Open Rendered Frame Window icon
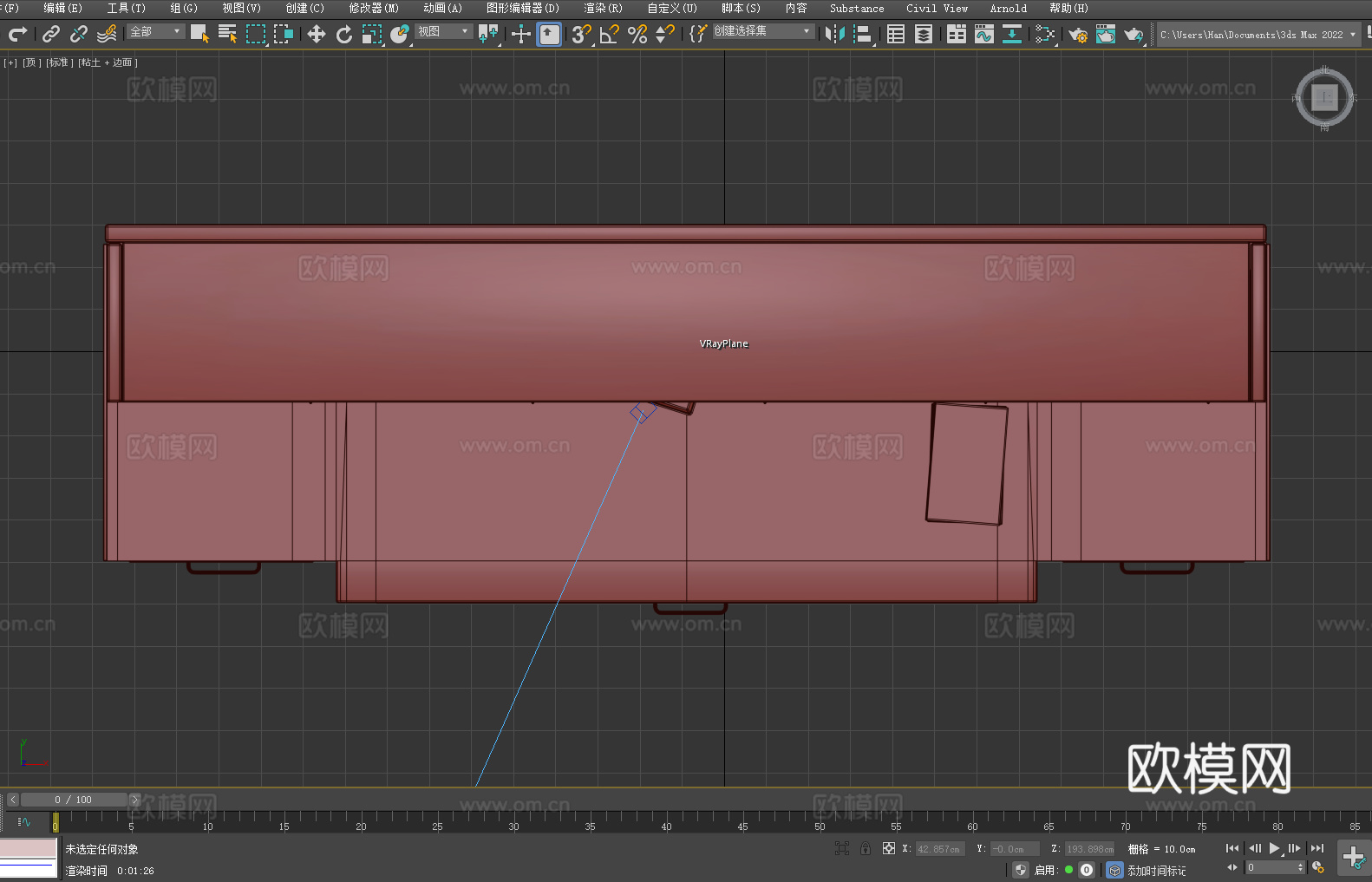The height and width of the screenshot is (882, 1372). click(x=1106, y=34)
